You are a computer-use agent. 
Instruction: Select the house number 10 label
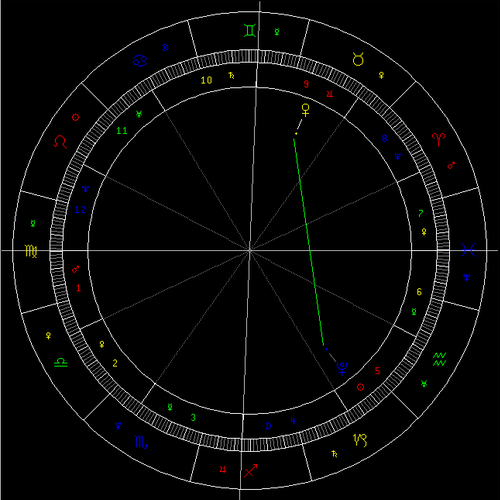(x=206, y=80)
